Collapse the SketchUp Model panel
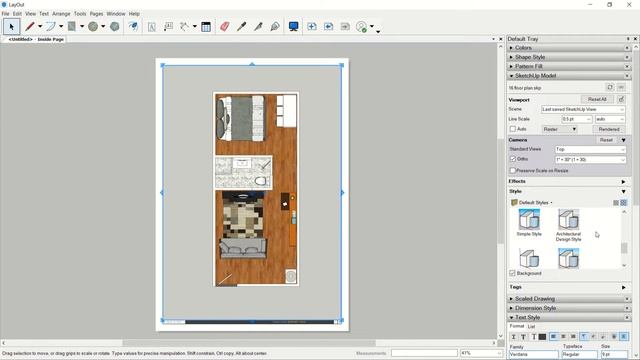This screenshot has width=640, height=360. pyautogui.click(x=569, y=76)
